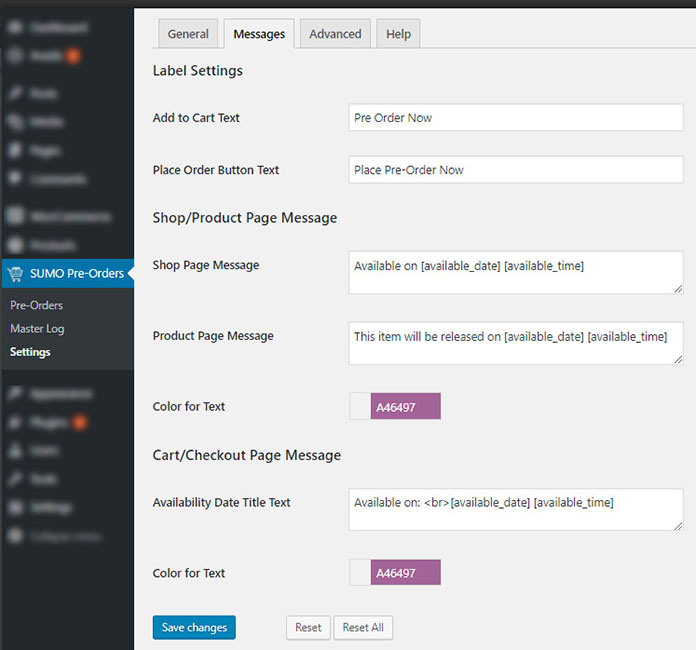The width and height of the screenshot is (696, 650).
Task: Click the Pages icon in the sidebar
Action: 16,151
